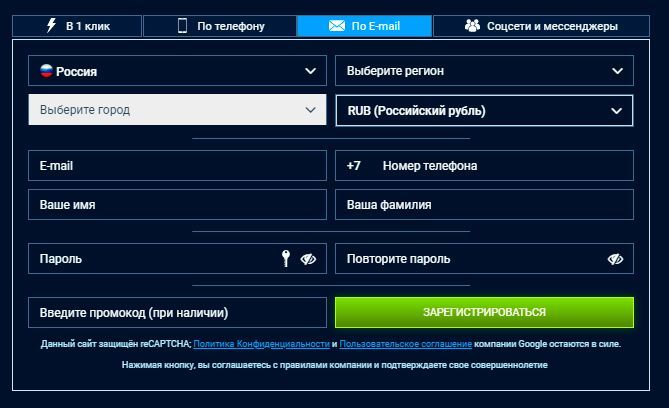Open the Пользовательское соглашение link
669x408 pixels.
[406, 344]
